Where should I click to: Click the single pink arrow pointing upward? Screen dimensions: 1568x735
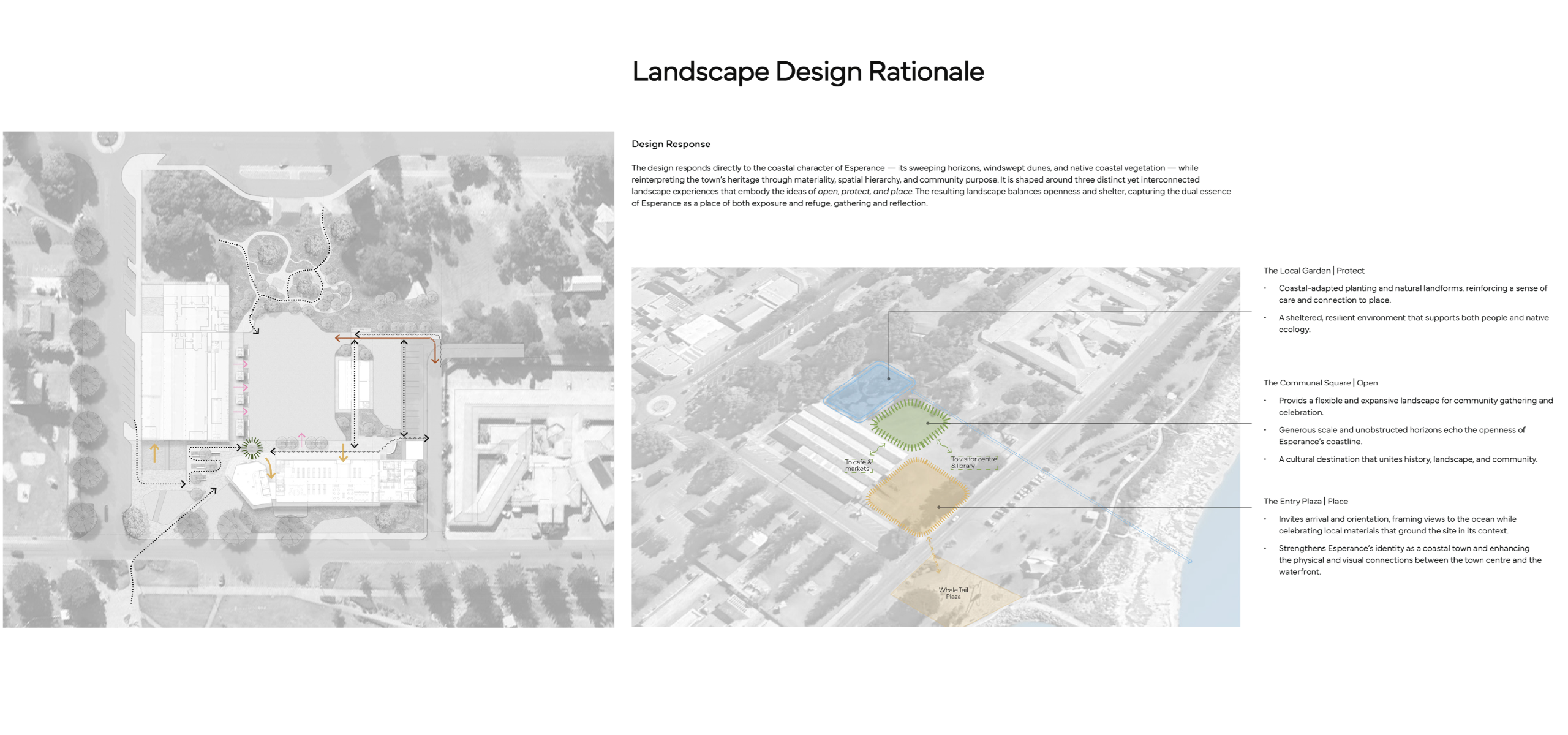[x=301, y=437]
